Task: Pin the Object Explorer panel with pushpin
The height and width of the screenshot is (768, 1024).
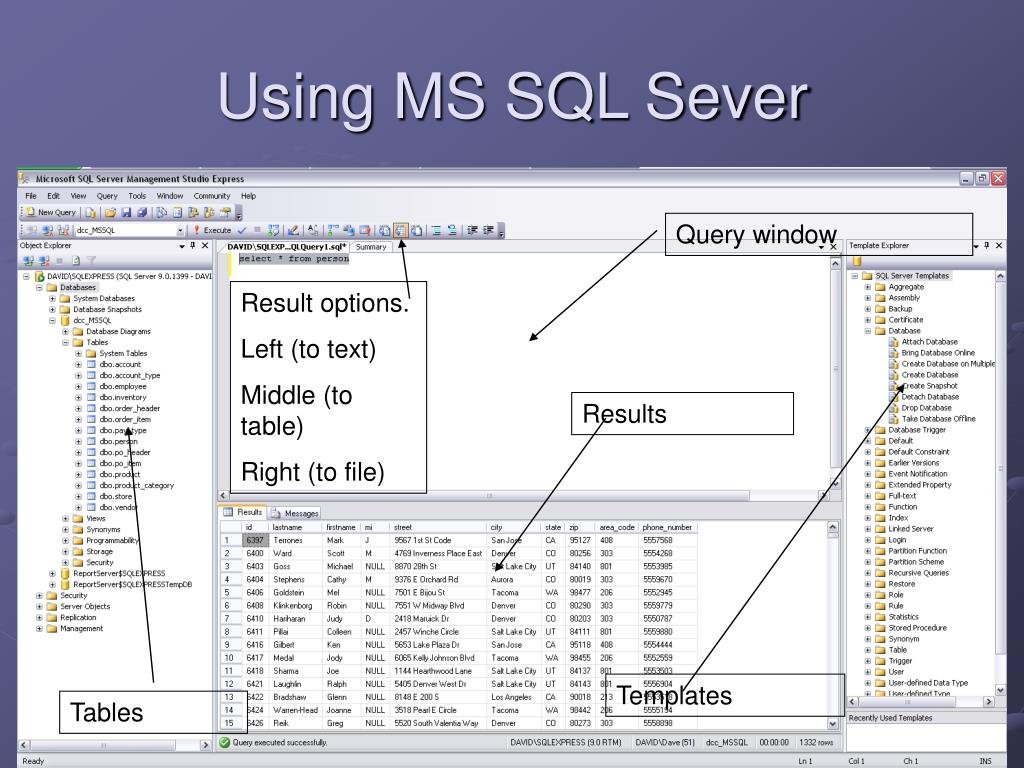Action: (193, 246)
